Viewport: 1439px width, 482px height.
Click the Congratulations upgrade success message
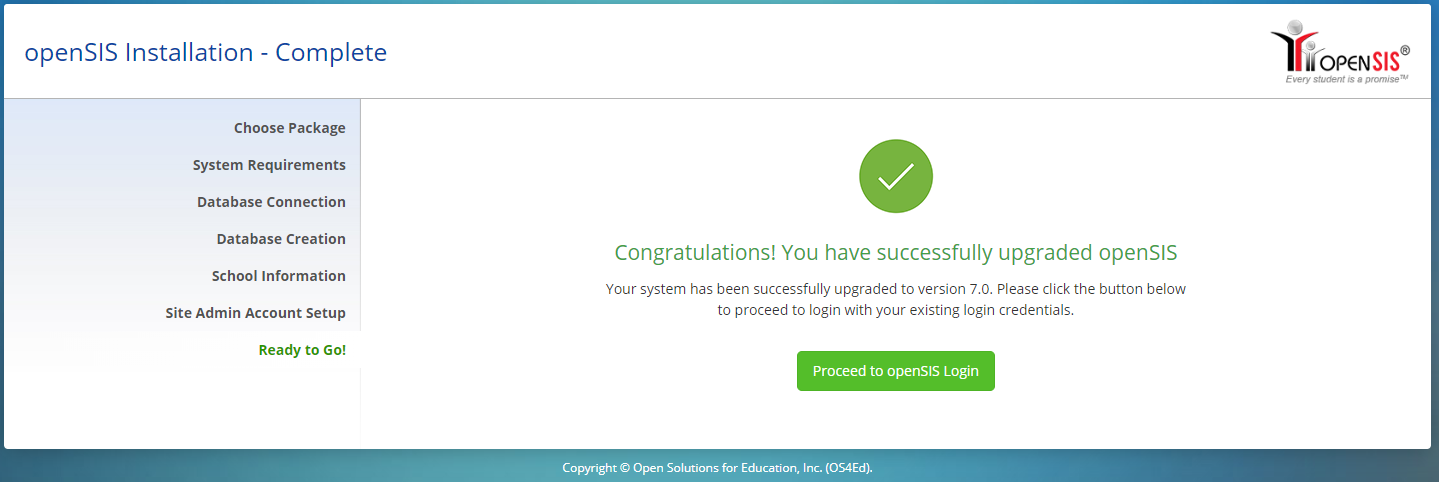tap(896, 251)
